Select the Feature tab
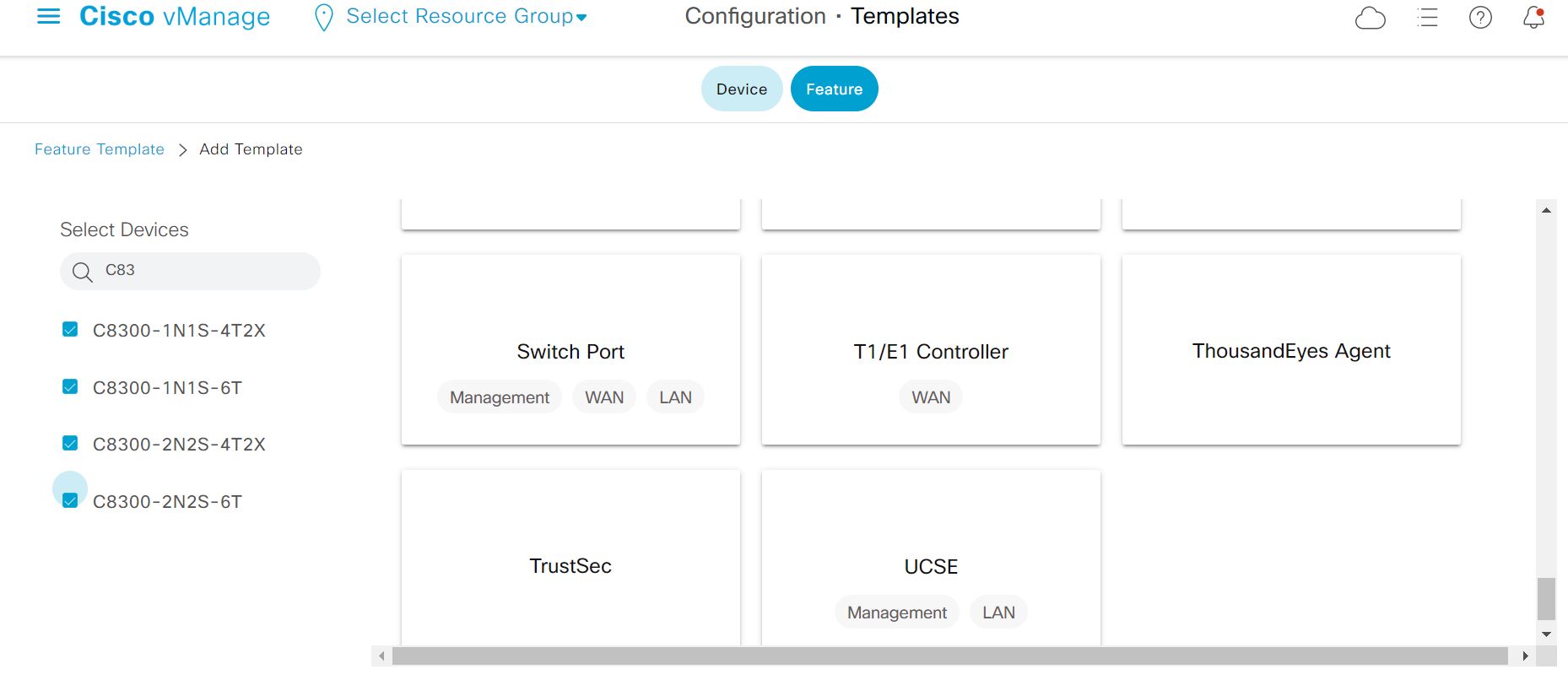Screen dimensions: 1568x680 click(x=834, y=89)
